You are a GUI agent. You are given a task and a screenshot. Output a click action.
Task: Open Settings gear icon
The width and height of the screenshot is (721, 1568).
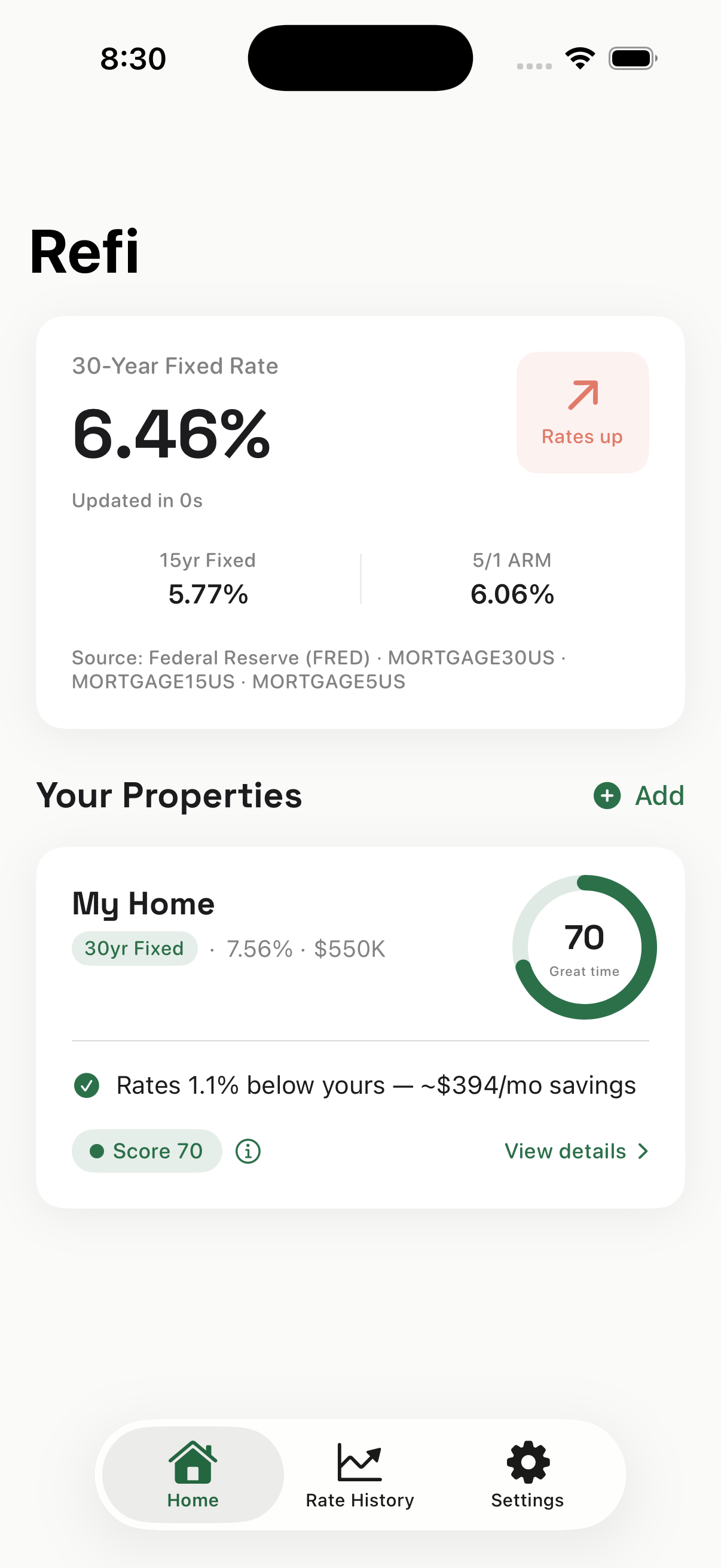[527, 1462]
